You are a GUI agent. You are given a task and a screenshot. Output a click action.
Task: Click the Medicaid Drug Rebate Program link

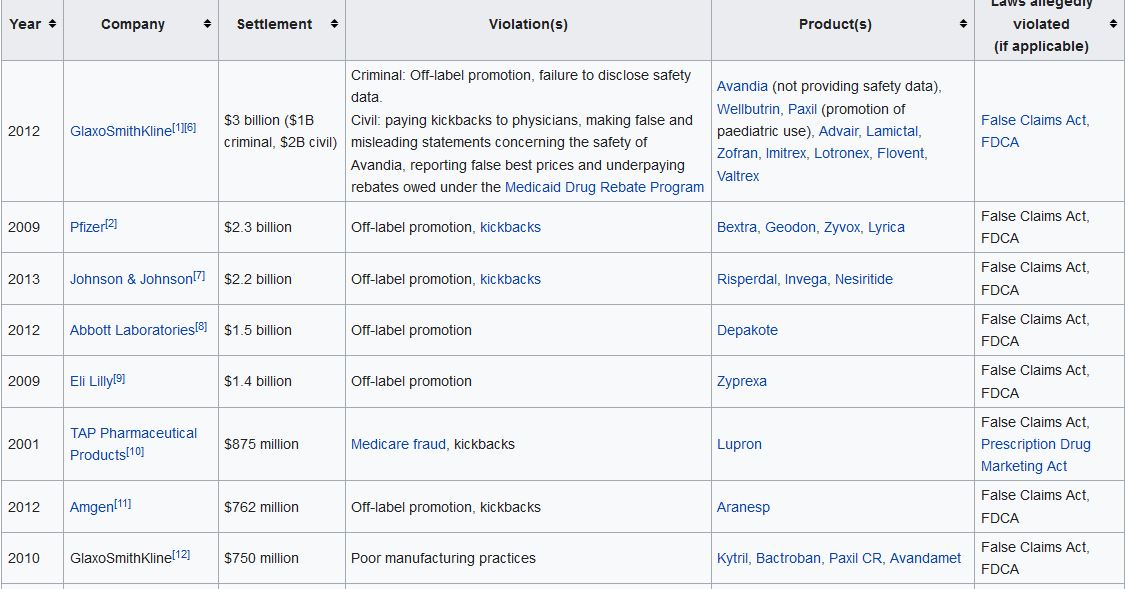pos(604,188)
